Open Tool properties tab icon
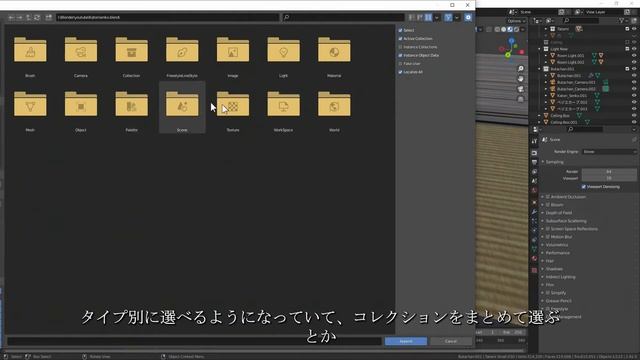The width and height of the screenshot is (640, 360). pyautogui.click(x=534, y=141)
